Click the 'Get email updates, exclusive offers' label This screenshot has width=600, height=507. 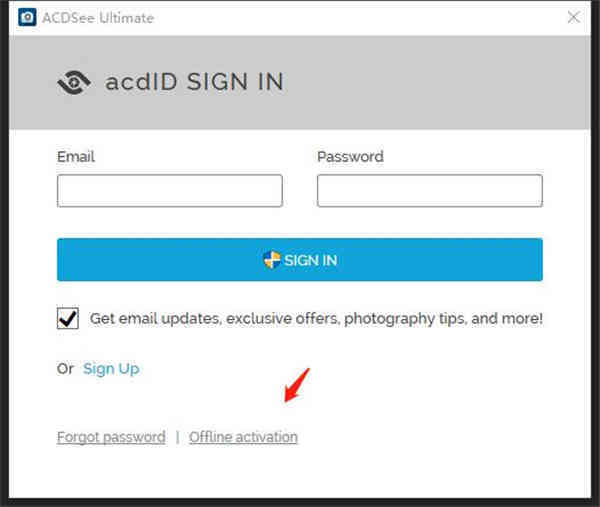(316, 319)
